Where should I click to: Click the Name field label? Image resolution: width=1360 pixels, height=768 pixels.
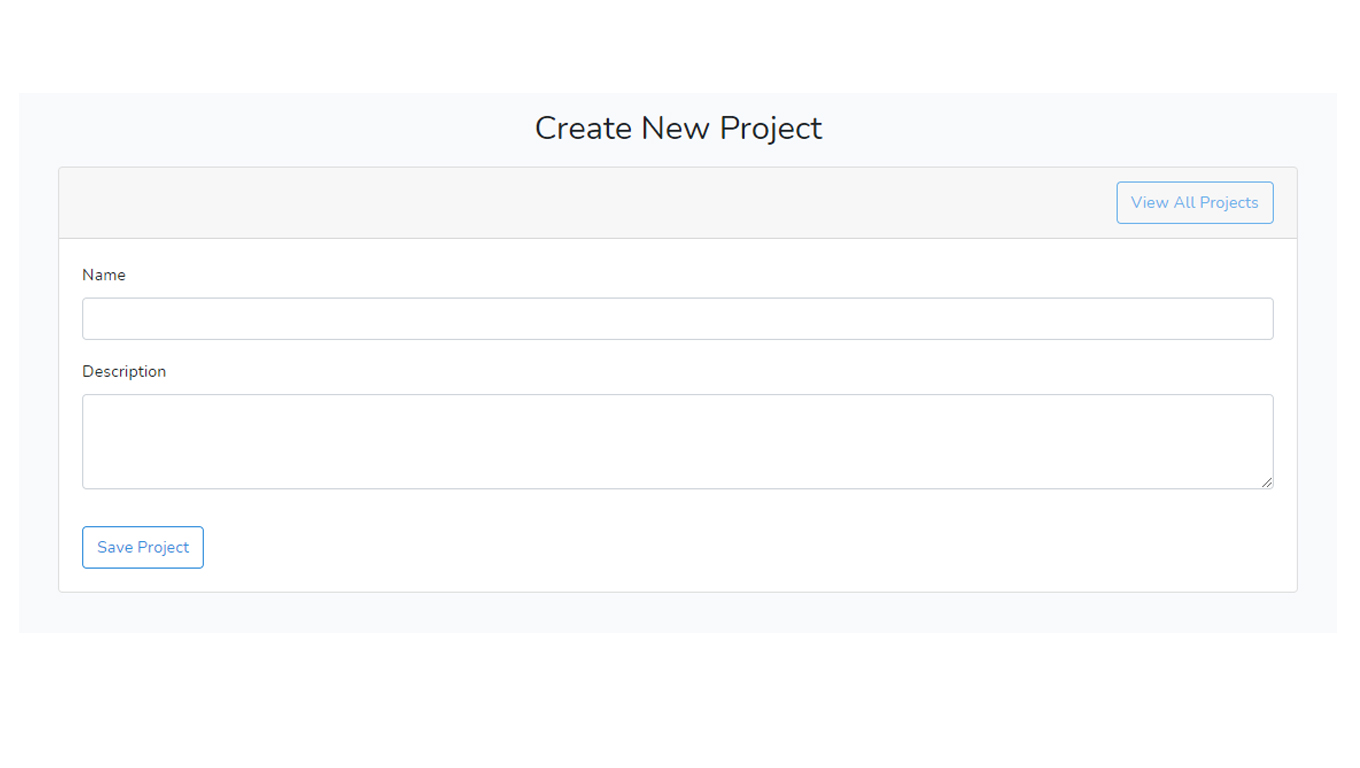click(104, 275)
